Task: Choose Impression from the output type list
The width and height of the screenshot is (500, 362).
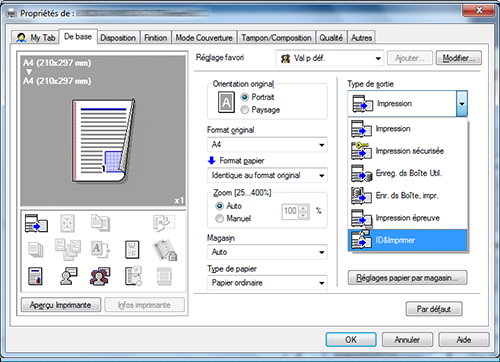Action: pos(408,129)
